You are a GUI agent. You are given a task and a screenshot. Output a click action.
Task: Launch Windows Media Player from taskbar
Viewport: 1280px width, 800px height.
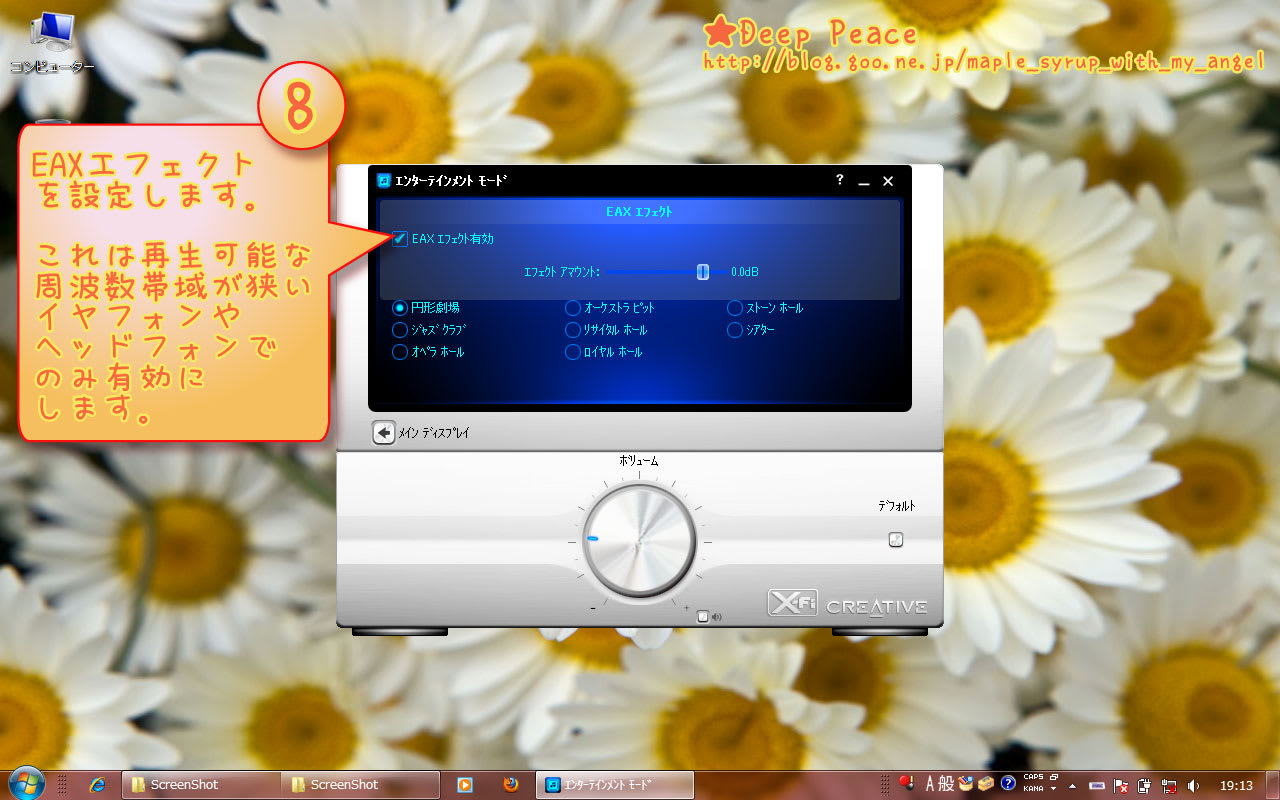(x=464, y=784)
